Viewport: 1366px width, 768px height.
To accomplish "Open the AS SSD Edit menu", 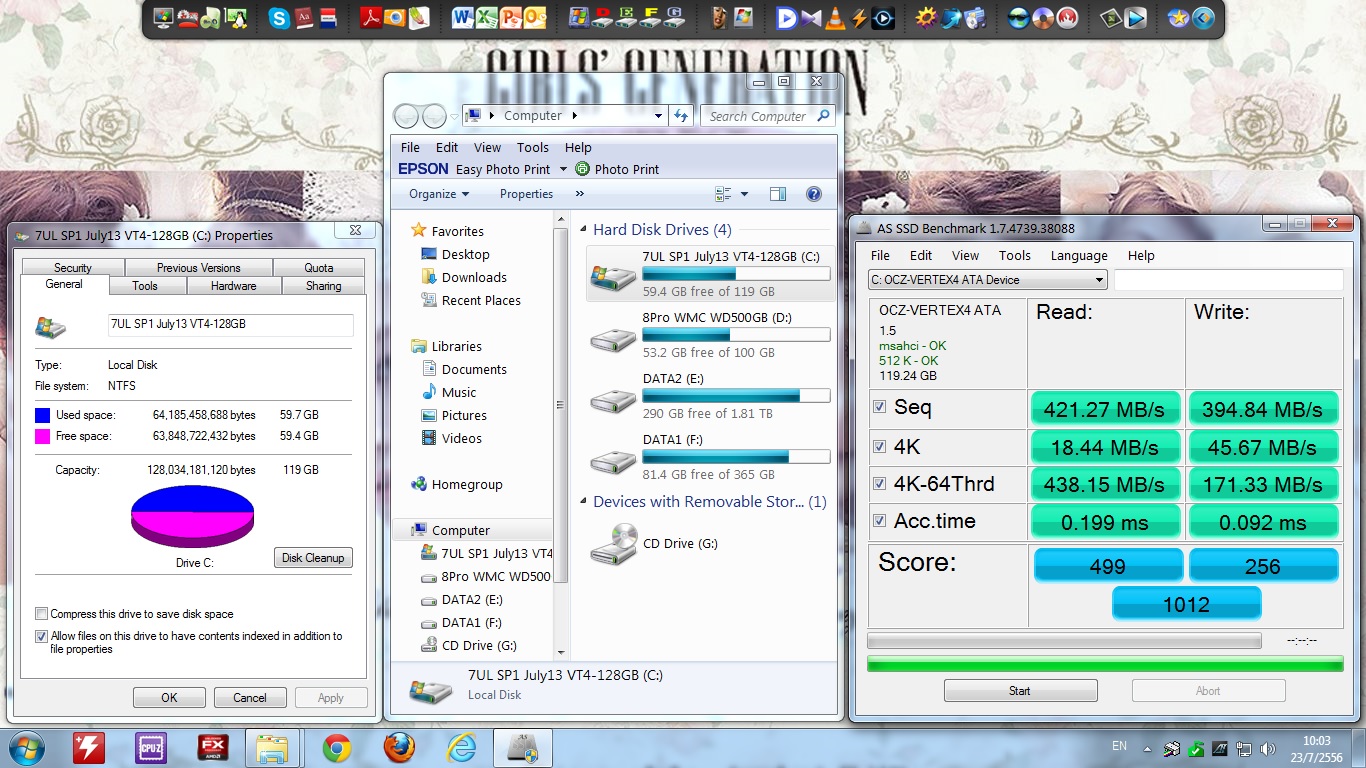I will click(921, 255).
